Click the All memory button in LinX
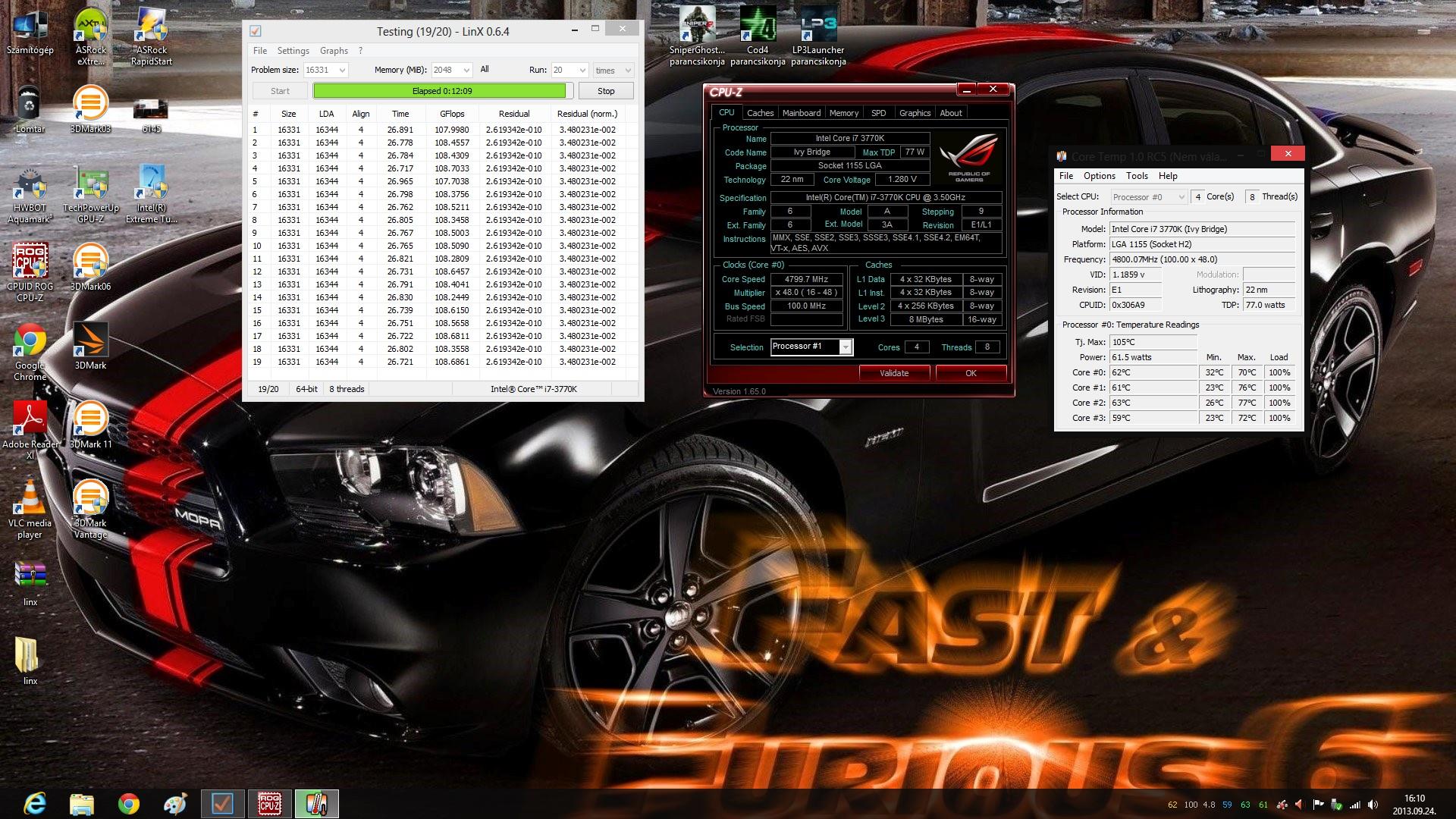The width and height of the screenshot is (1456, 819). coord(485,69)
